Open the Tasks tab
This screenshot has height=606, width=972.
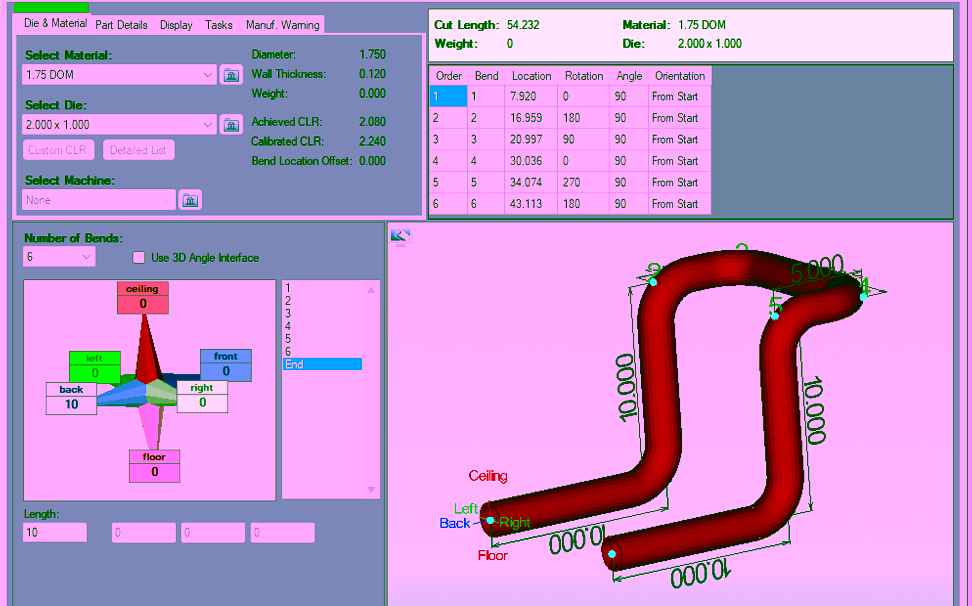(x=218, y=25)
